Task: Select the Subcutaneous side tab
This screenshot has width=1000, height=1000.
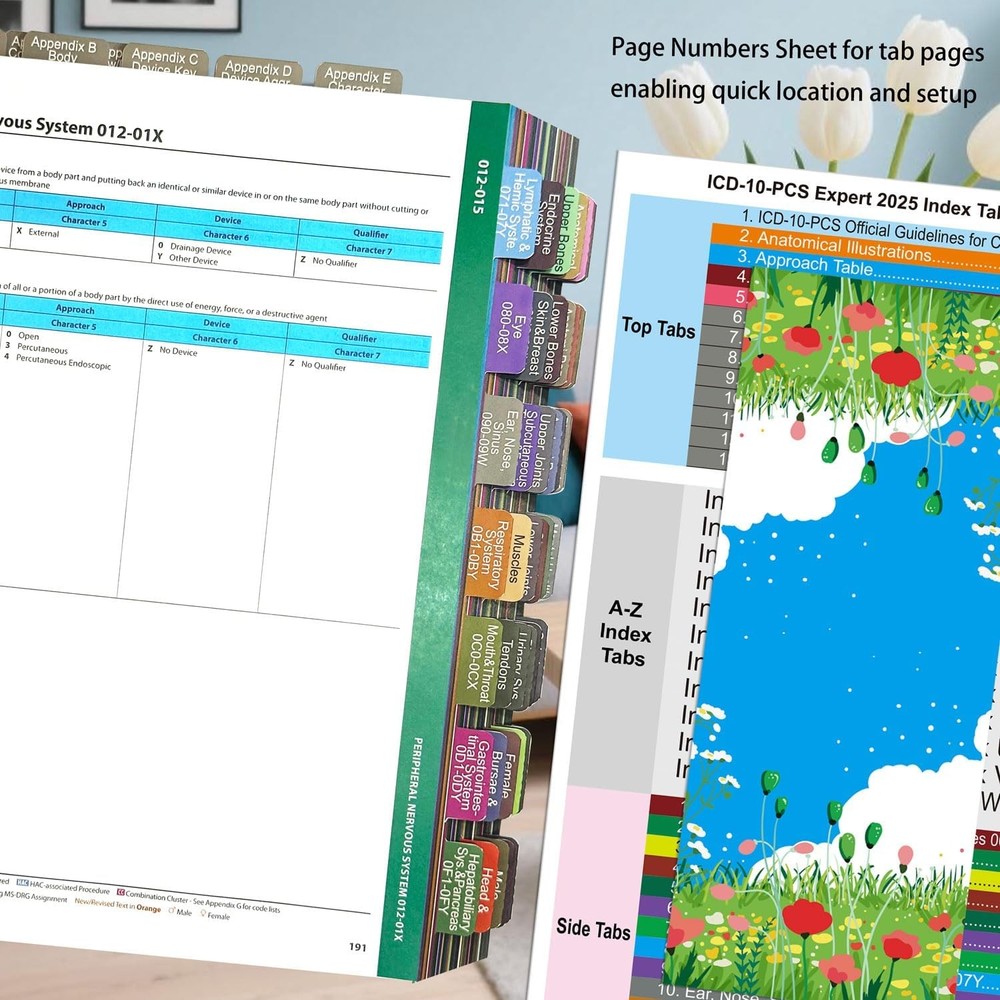Action: point(530,447)
